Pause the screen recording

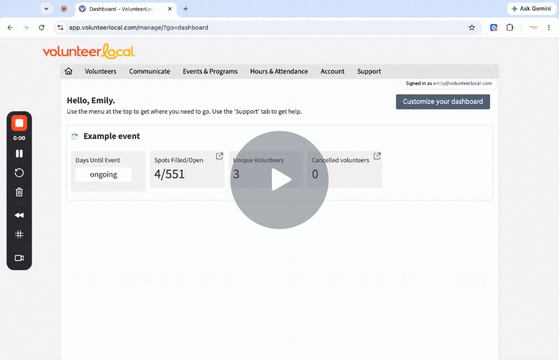pyautogui.click(x=19, y=154)
